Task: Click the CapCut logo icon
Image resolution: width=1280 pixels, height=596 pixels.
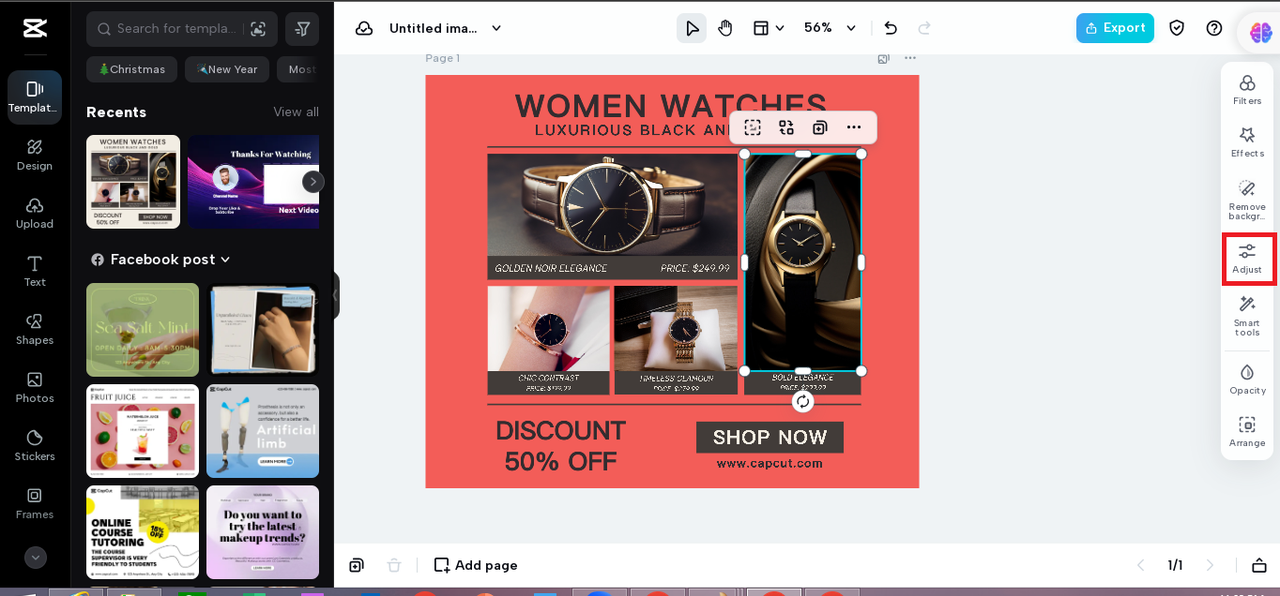Action: point(35,28)
